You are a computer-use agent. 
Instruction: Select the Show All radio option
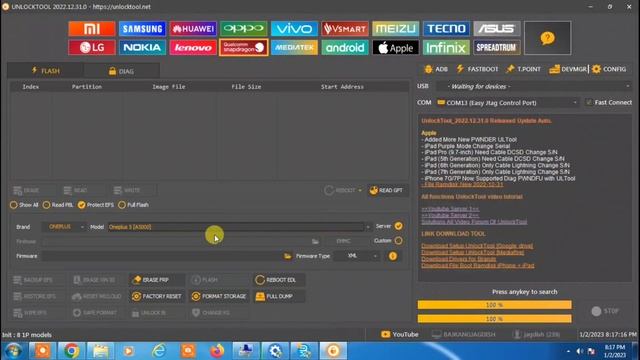[24, 205]
